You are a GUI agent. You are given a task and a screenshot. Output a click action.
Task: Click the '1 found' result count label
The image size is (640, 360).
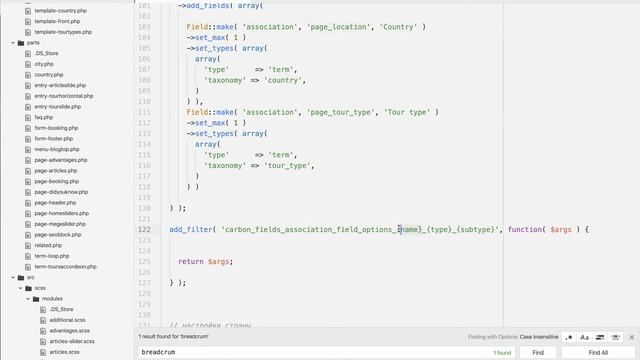click(x=502, y=353)
